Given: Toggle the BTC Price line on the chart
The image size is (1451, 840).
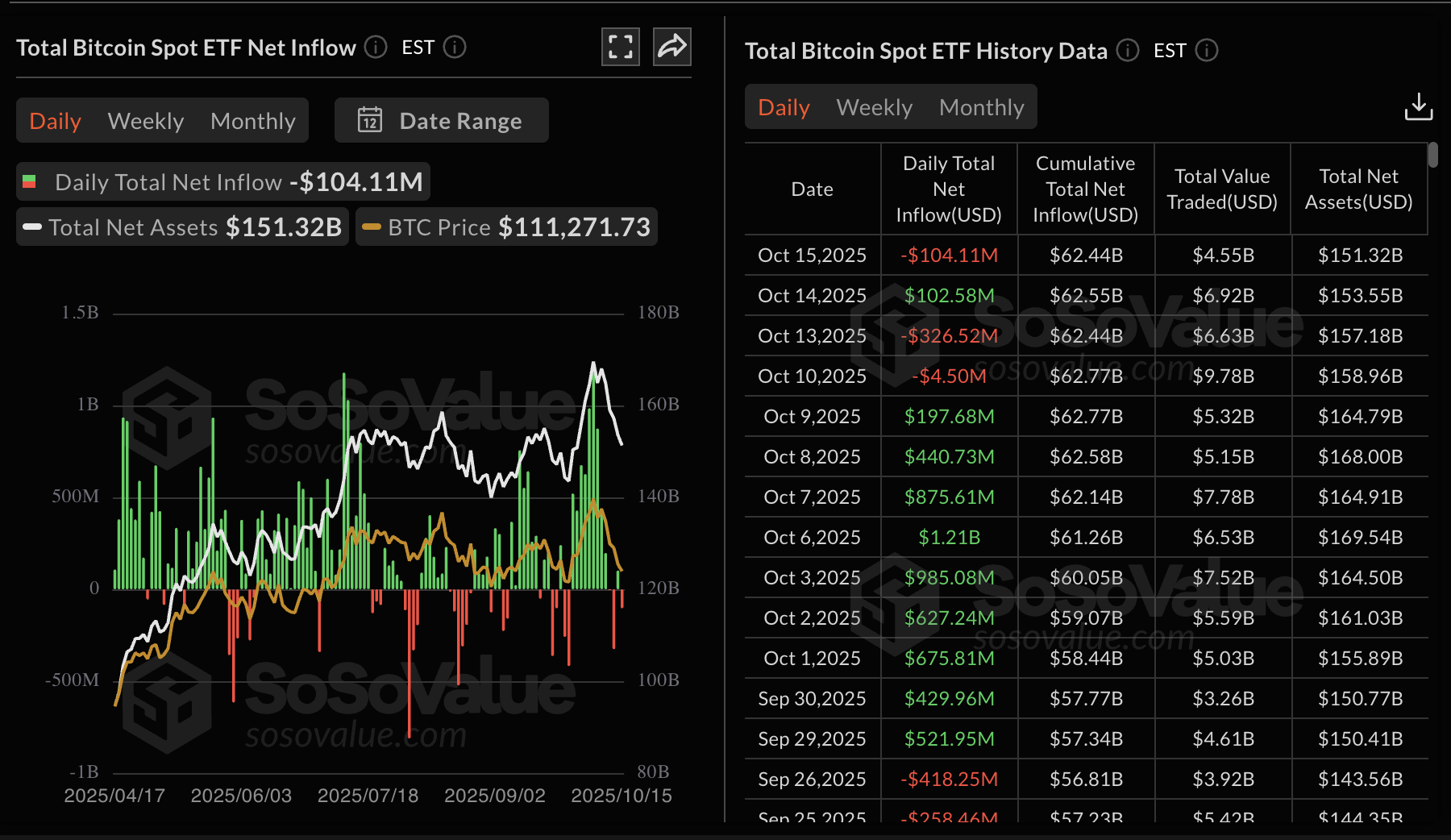Looking at the screenshot, I should [506, 227].
